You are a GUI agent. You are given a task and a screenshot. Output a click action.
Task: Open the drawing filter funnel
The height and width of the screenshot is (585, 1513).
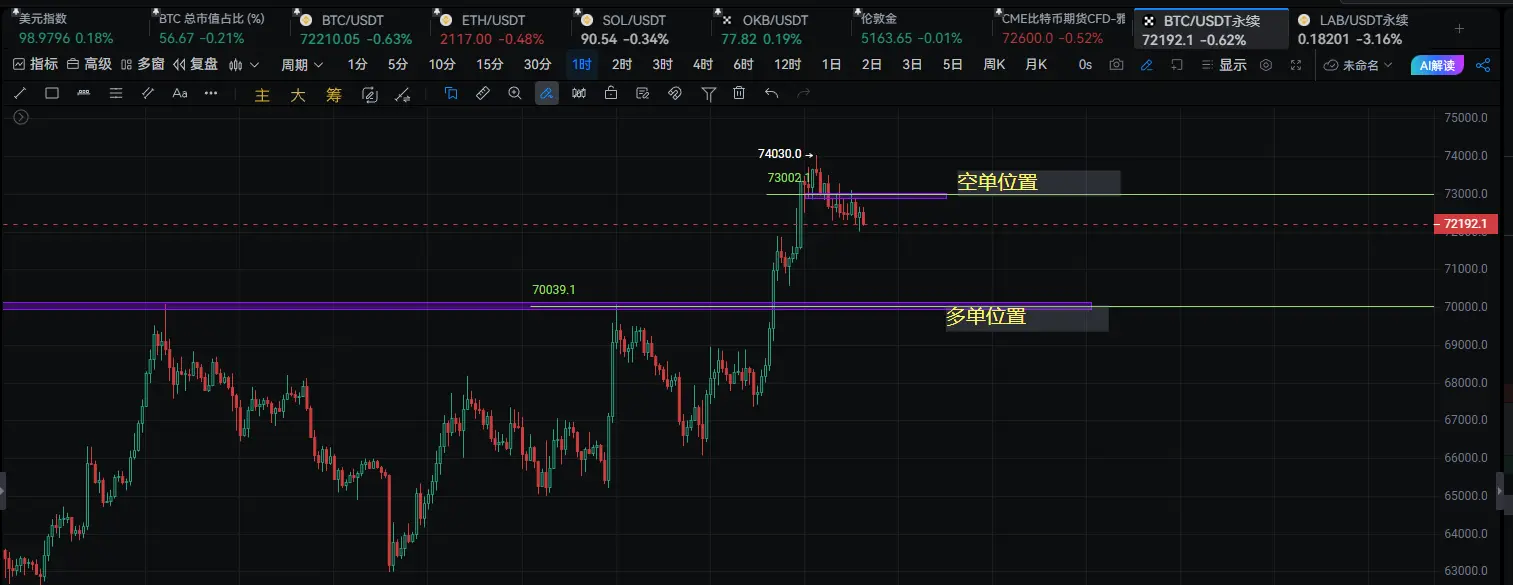point(708,94)
